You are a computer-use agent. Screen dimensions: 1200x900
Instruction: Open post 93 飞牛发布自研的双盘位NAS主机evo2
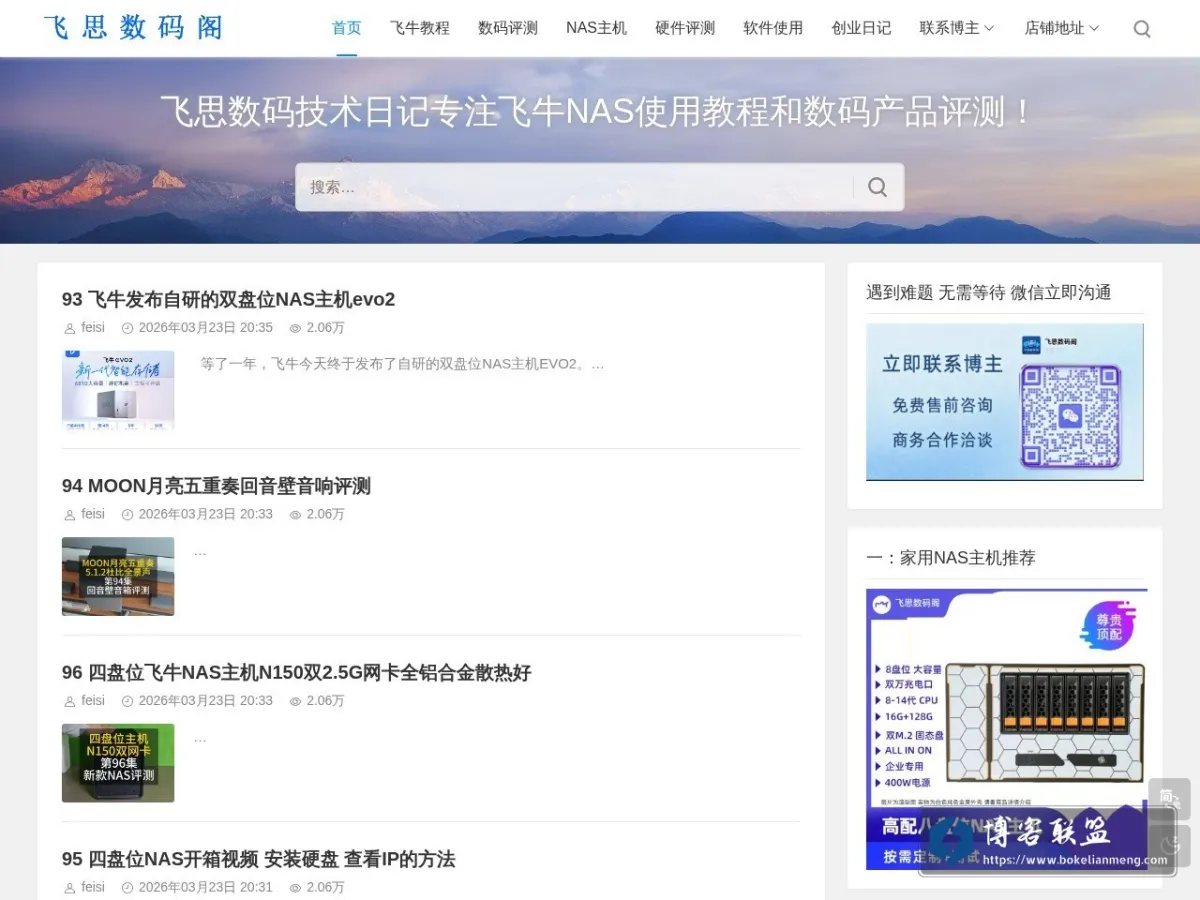pos(228,299)
